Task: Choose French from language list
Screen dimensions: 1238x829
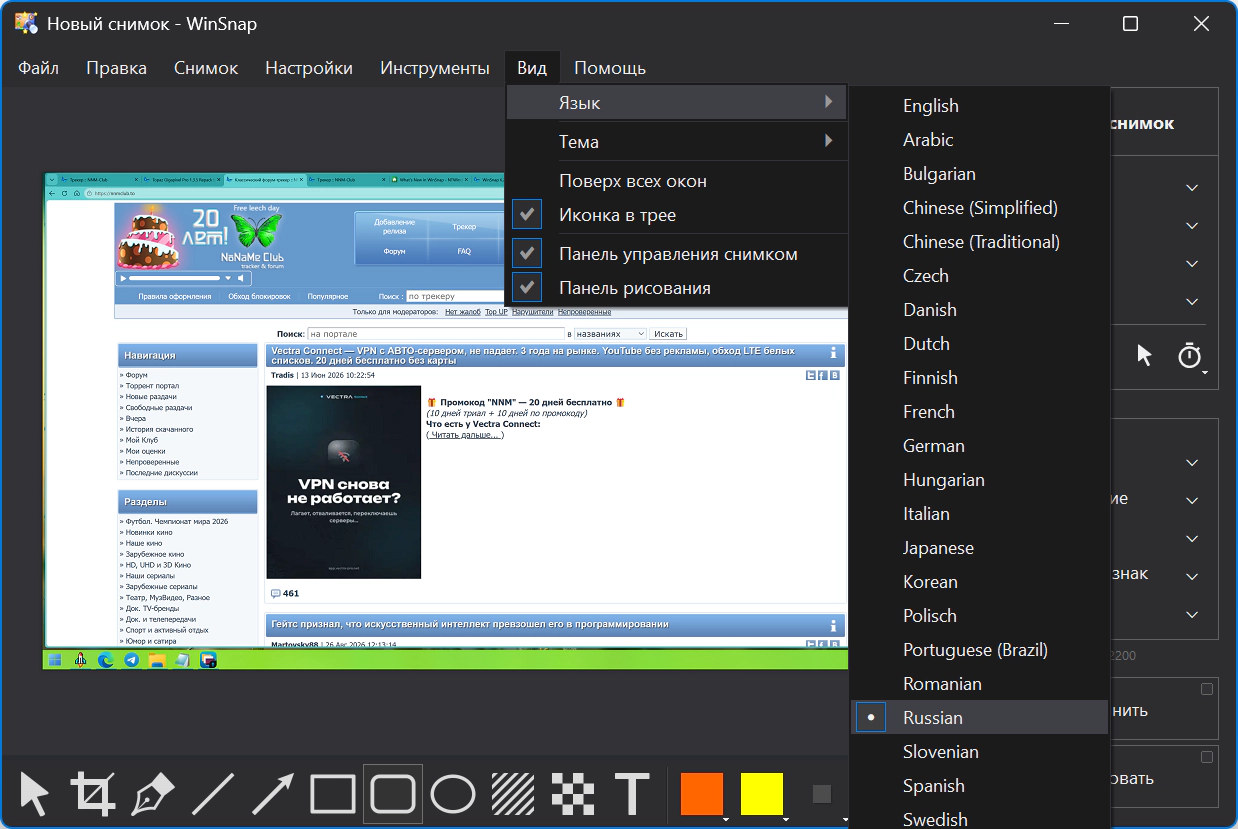Action: coord(979,412)
